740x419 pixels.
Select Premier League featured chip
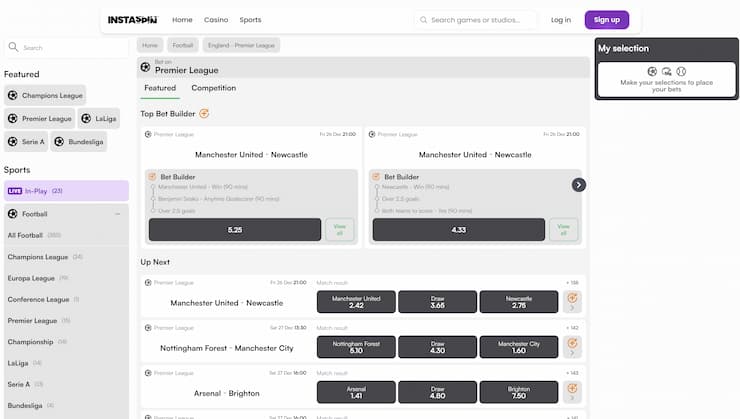40,118
